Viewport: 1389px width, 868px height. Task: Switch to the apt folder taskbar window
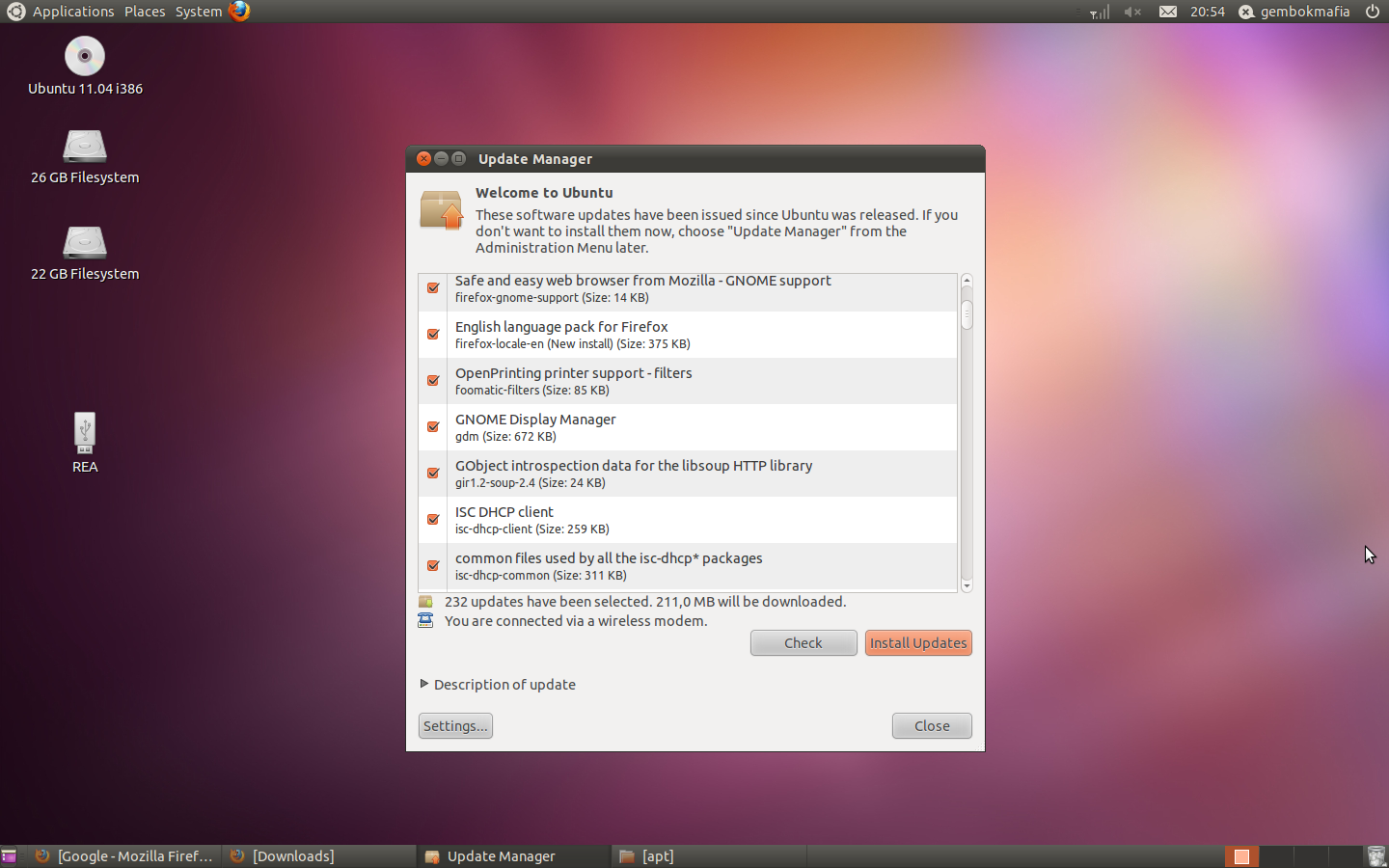[x=709, y=856]
